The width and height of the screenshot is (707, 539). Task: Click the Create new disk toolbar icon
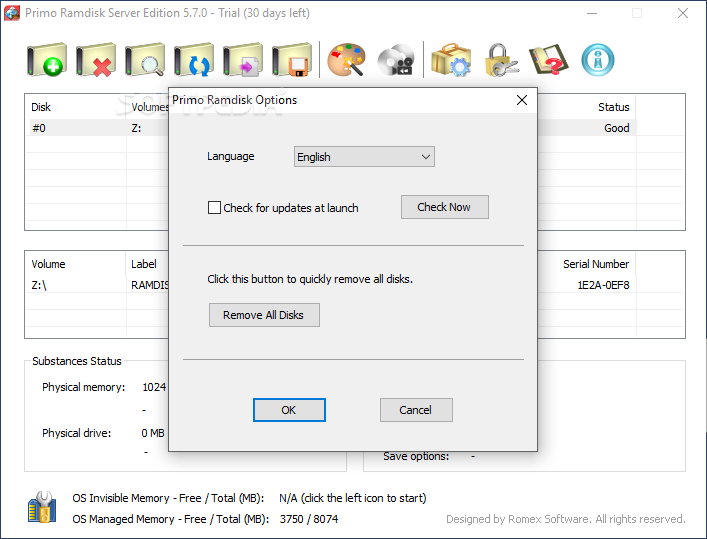[47, 60]
